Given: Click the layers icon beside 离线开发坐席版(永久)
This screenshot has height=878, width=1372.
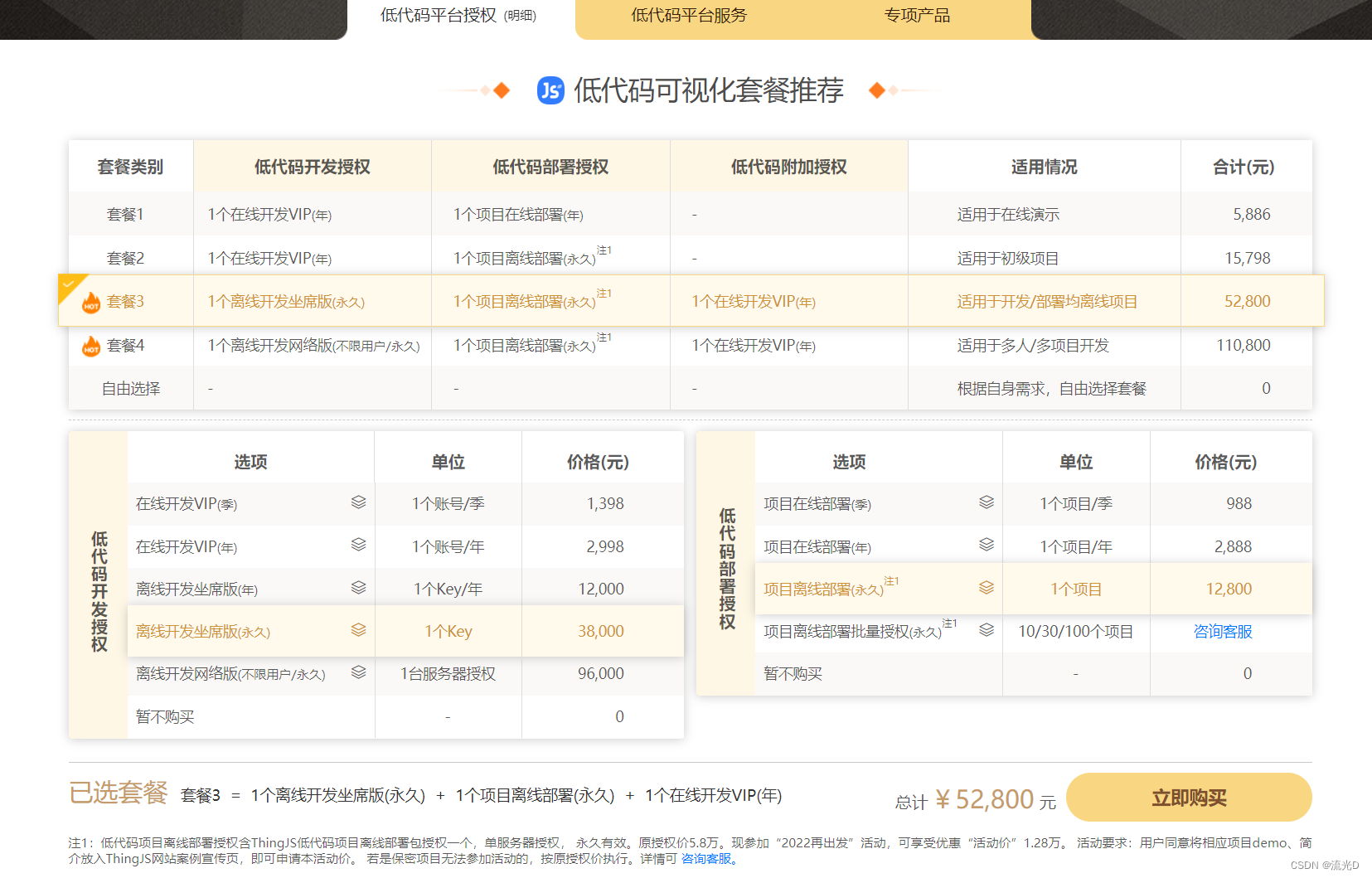Looking at the screenshot, I should click(x=358, y=630).
